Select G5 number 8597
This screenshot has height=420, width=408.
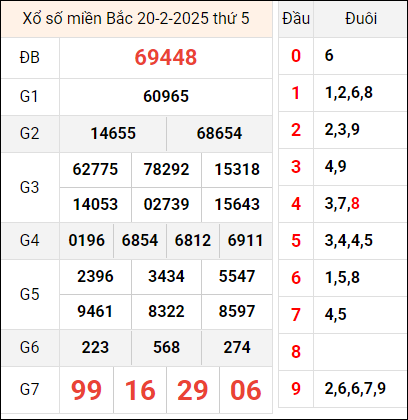click(237, 311)
